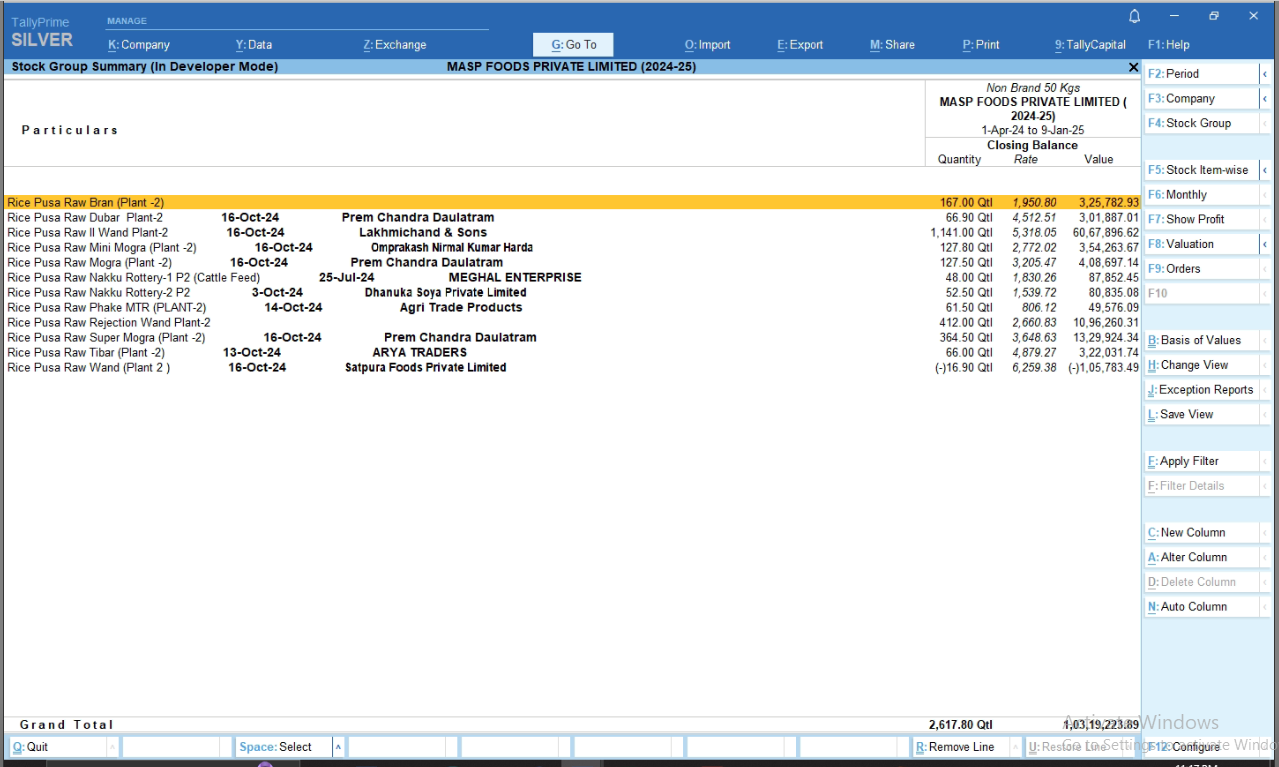Open the Z: Exchange menu
Viewport: 1279px width, 767px height.
(395, 45)
